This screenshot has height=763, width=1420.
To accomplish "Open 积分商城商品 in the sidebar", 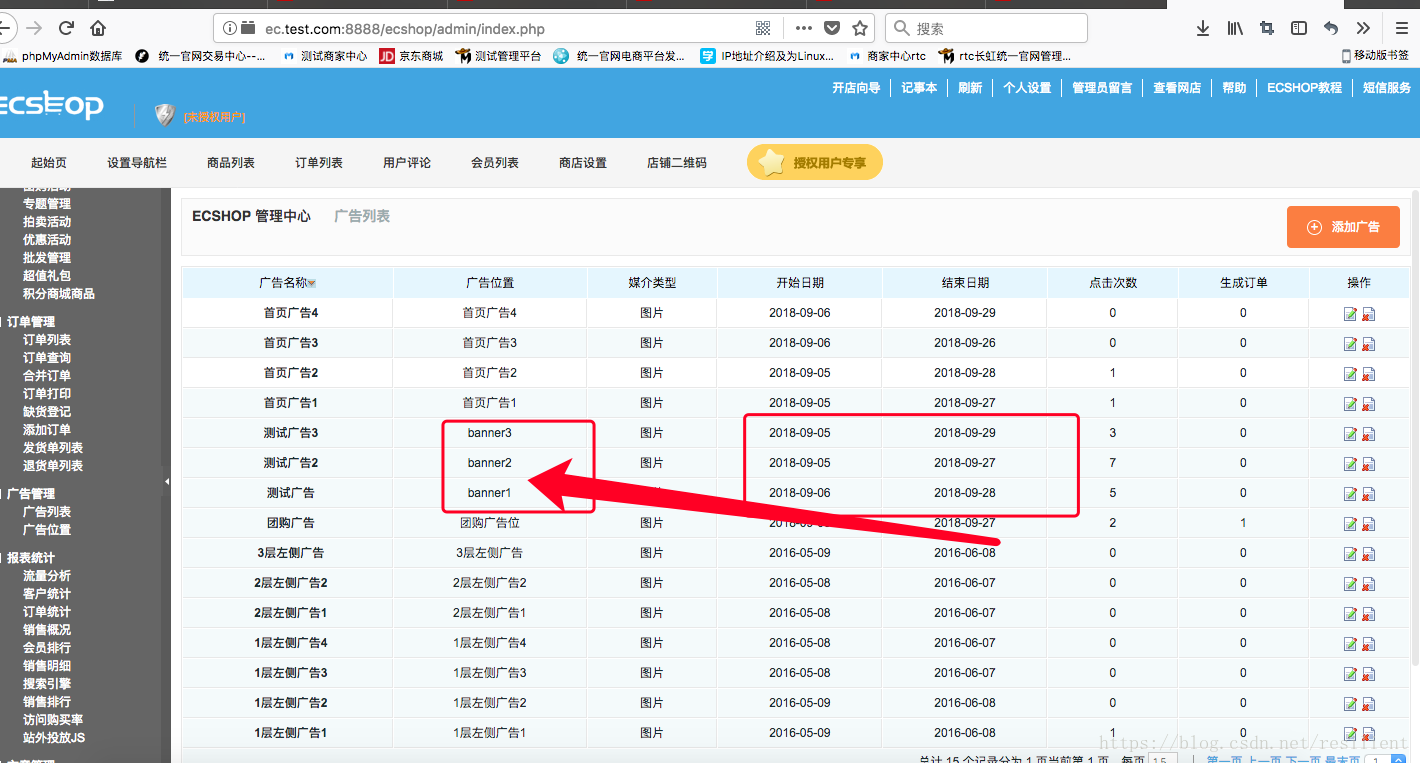I will (x=59, y=294).
